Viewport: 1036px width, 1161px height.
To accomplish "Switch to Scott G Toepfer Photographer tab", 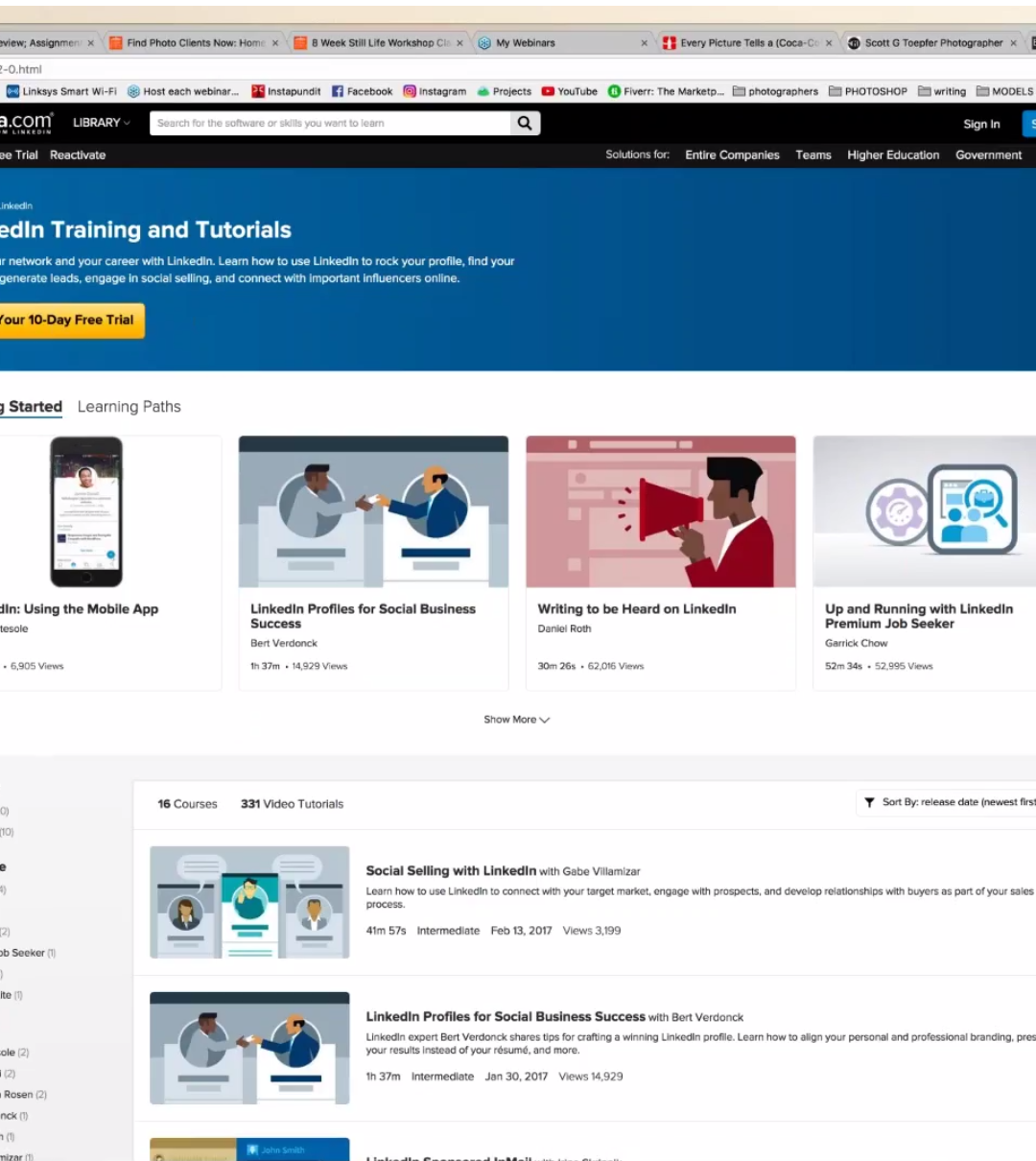I will (x=933, y=43).
